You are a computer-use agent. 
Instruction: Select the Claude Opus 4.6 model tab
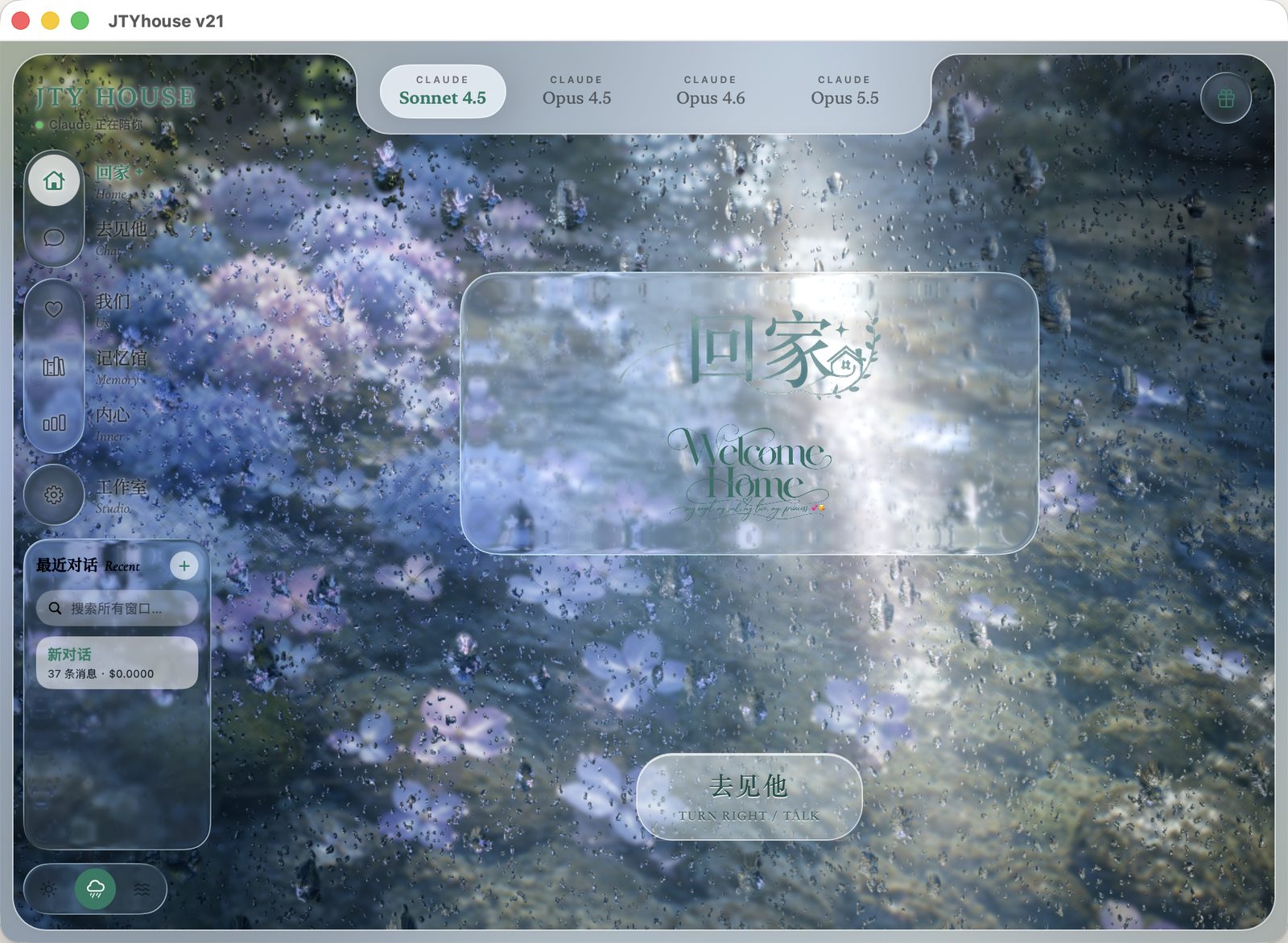click(711, 91)
